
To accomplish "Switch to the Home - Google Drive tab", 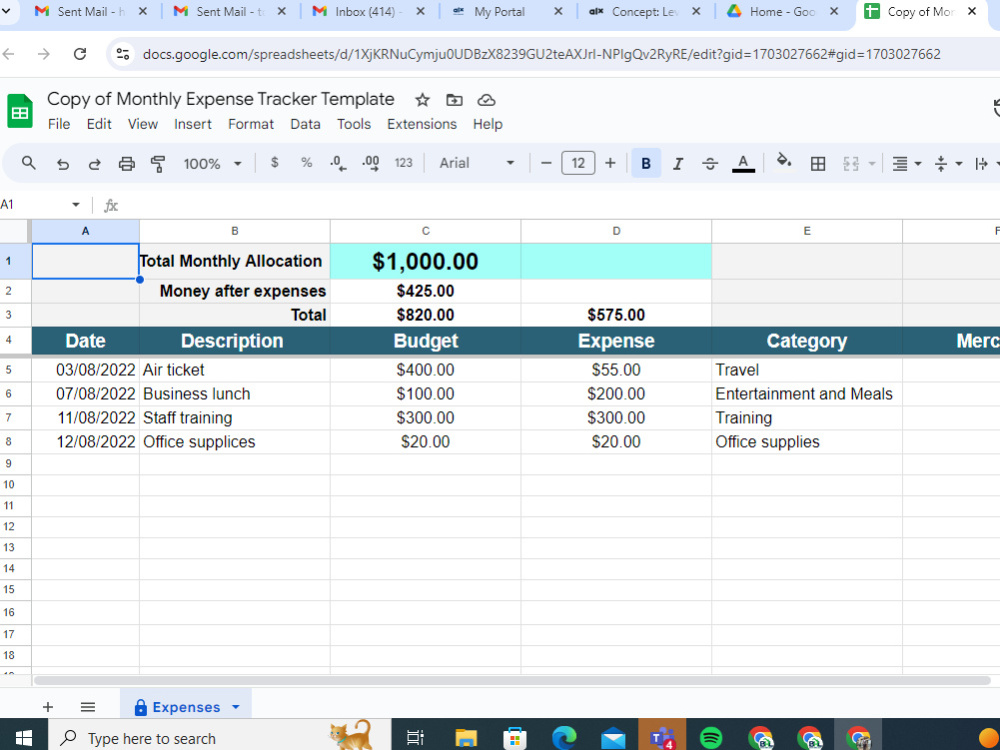I will 782,11.
